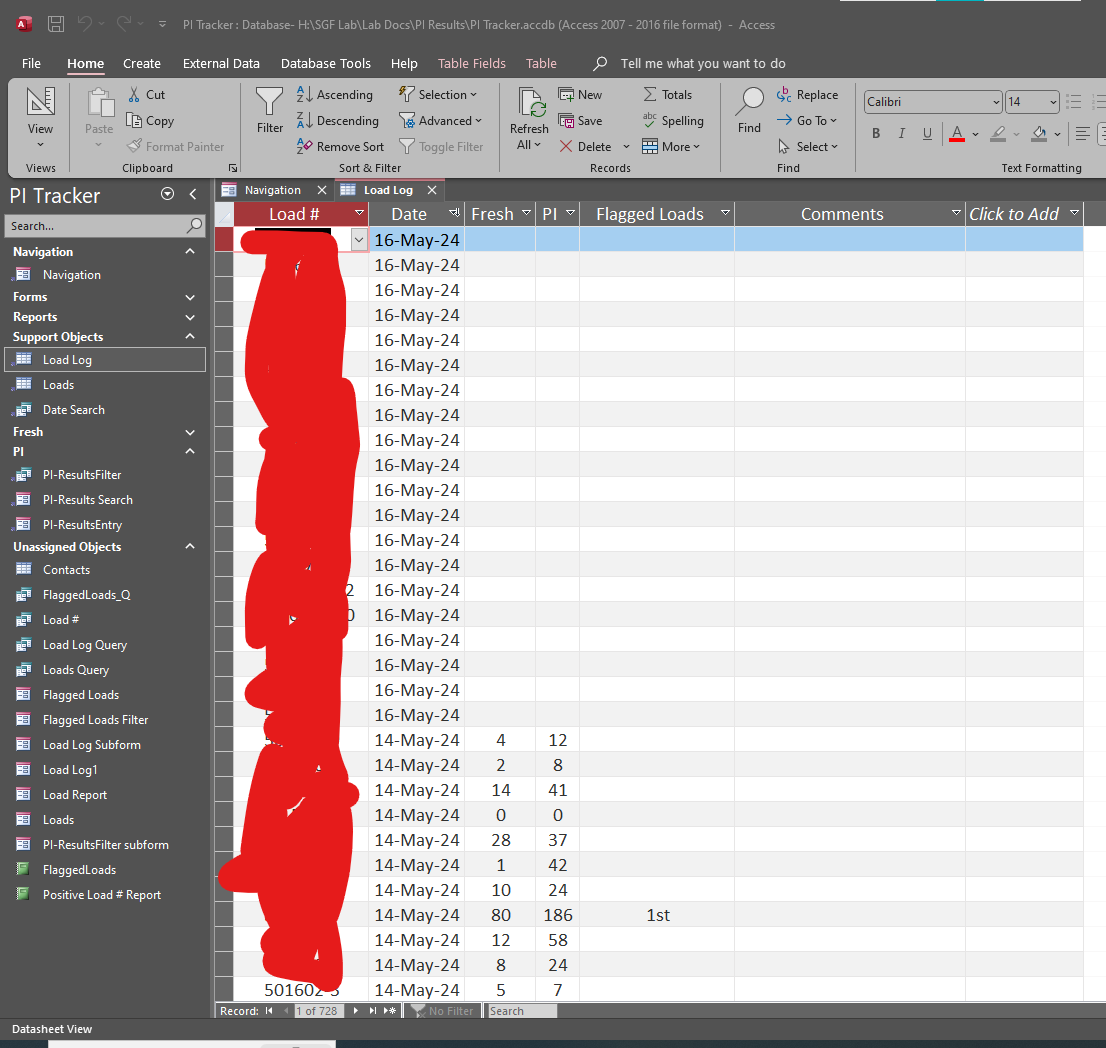Screen dimensions: 1106x1048
Task: Open the font color picker arrow
Action: coord(977,134)
